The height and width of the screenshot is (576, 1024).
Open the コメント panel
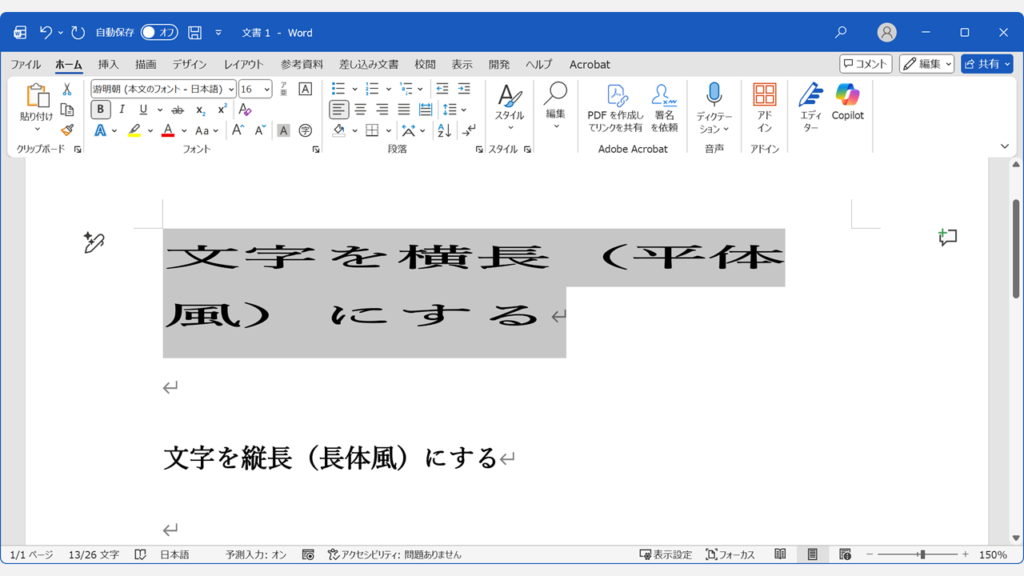click(x=865, y=63)
